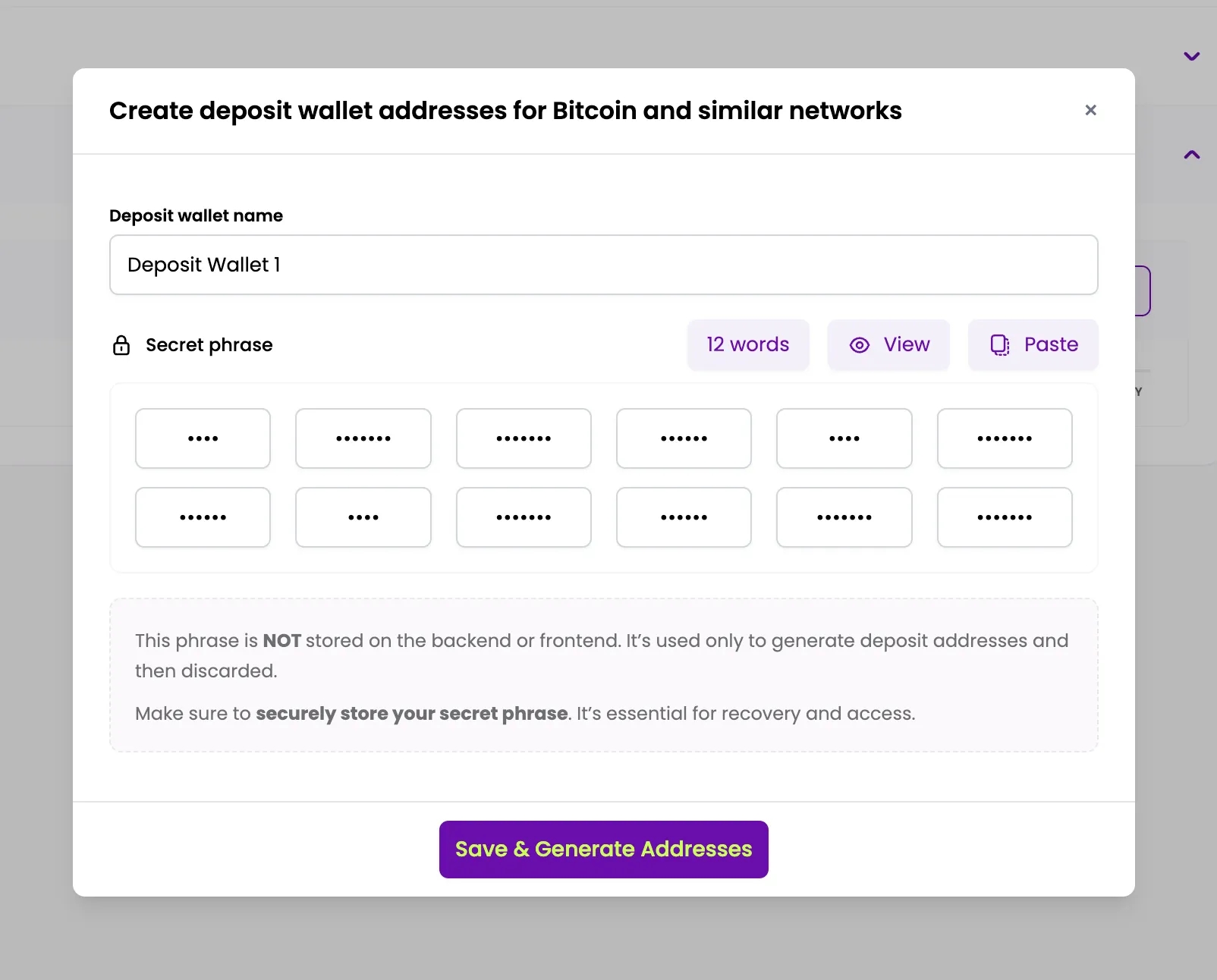Image resolution: width=1217 pixels, height=980 pixels.
Task: Select the second secret phrase word box
Action: click(x=363, y=438)
